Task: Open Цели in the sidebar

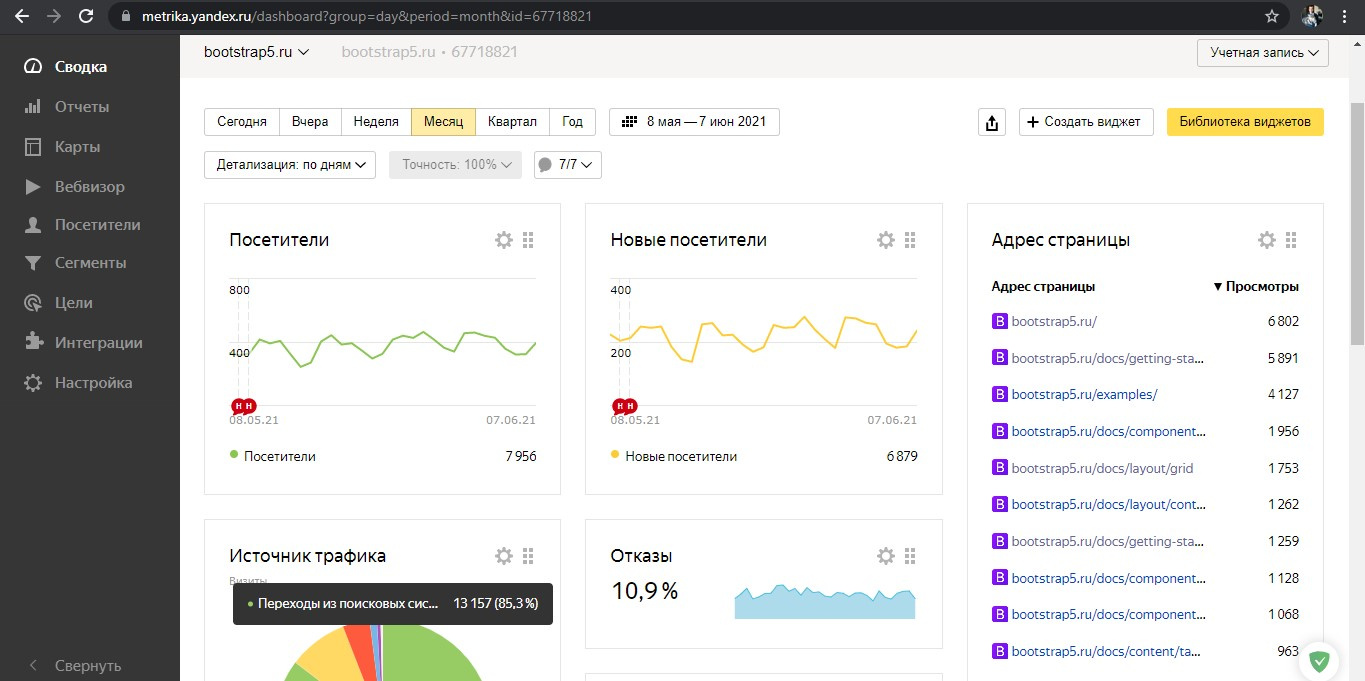Action: (74, 303)
